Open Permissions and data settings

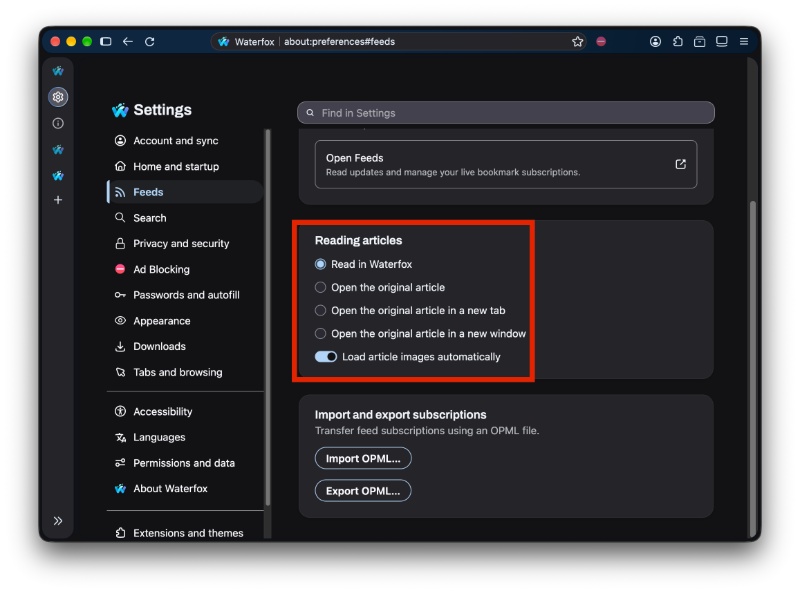coord(185,463)
